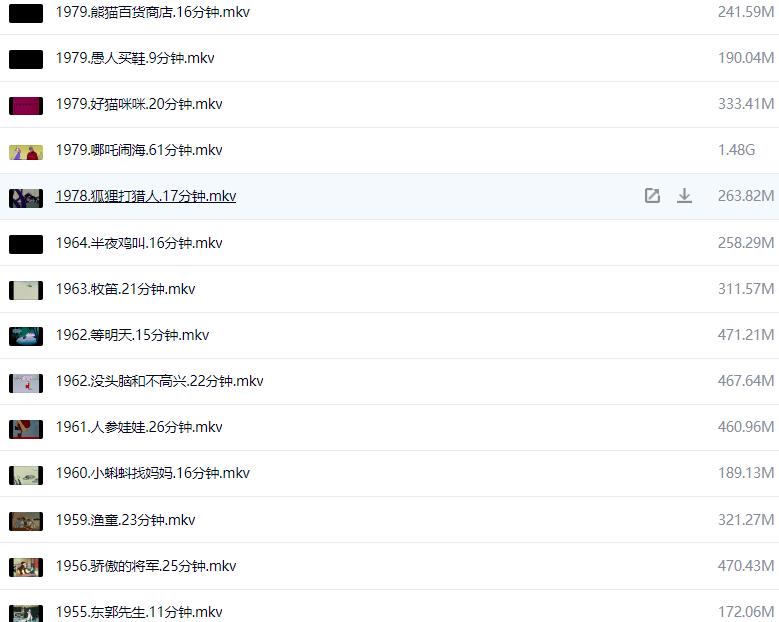Screen dimensions: 779x622
Task: Open 1979.熊猫百货商店.16分钟.mkv file
Action: pos(139,12)
